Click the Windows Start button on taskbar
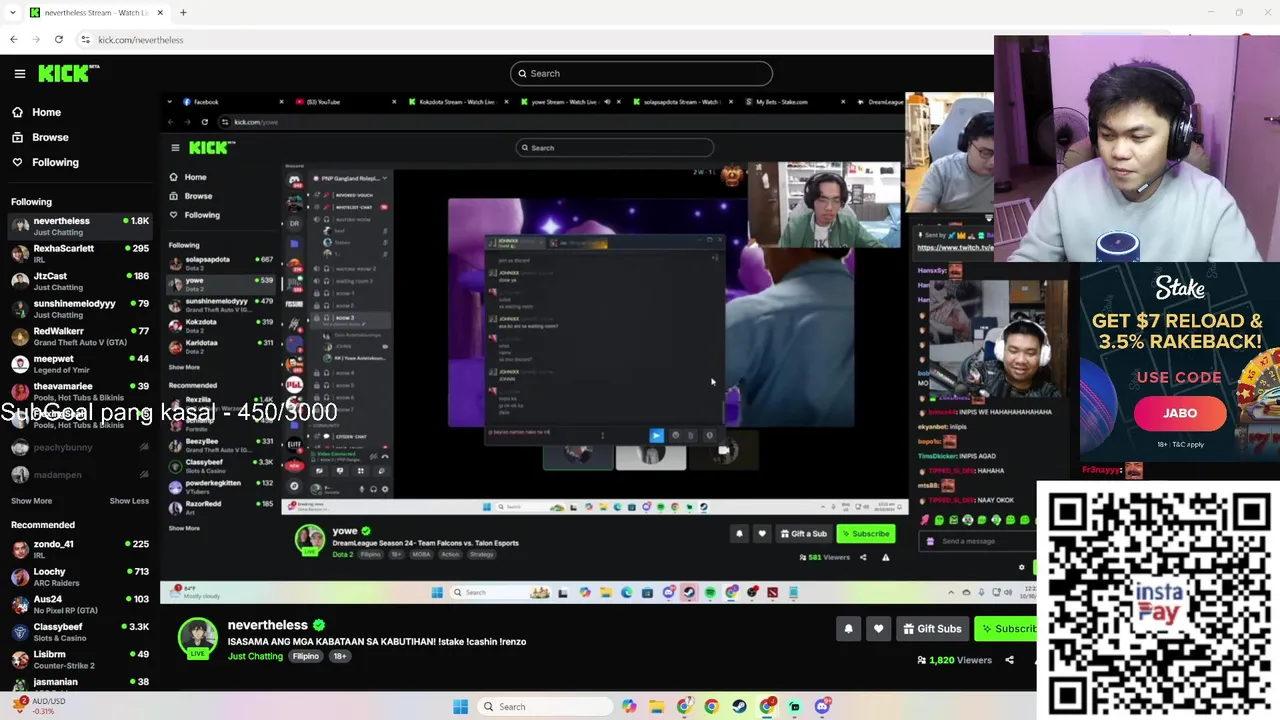Image resolution: width=1280 pixels, height=720 pixels. tap(460, 707)
